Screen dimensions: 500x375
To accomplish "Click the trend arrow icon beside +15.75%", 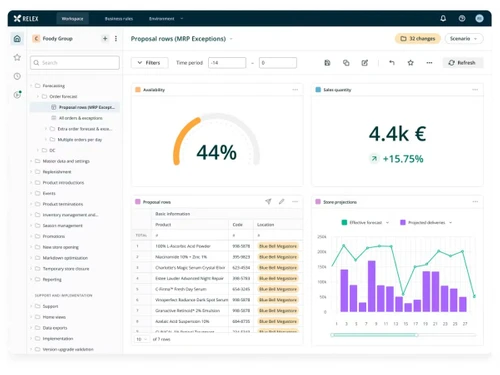I will (374, 159).
